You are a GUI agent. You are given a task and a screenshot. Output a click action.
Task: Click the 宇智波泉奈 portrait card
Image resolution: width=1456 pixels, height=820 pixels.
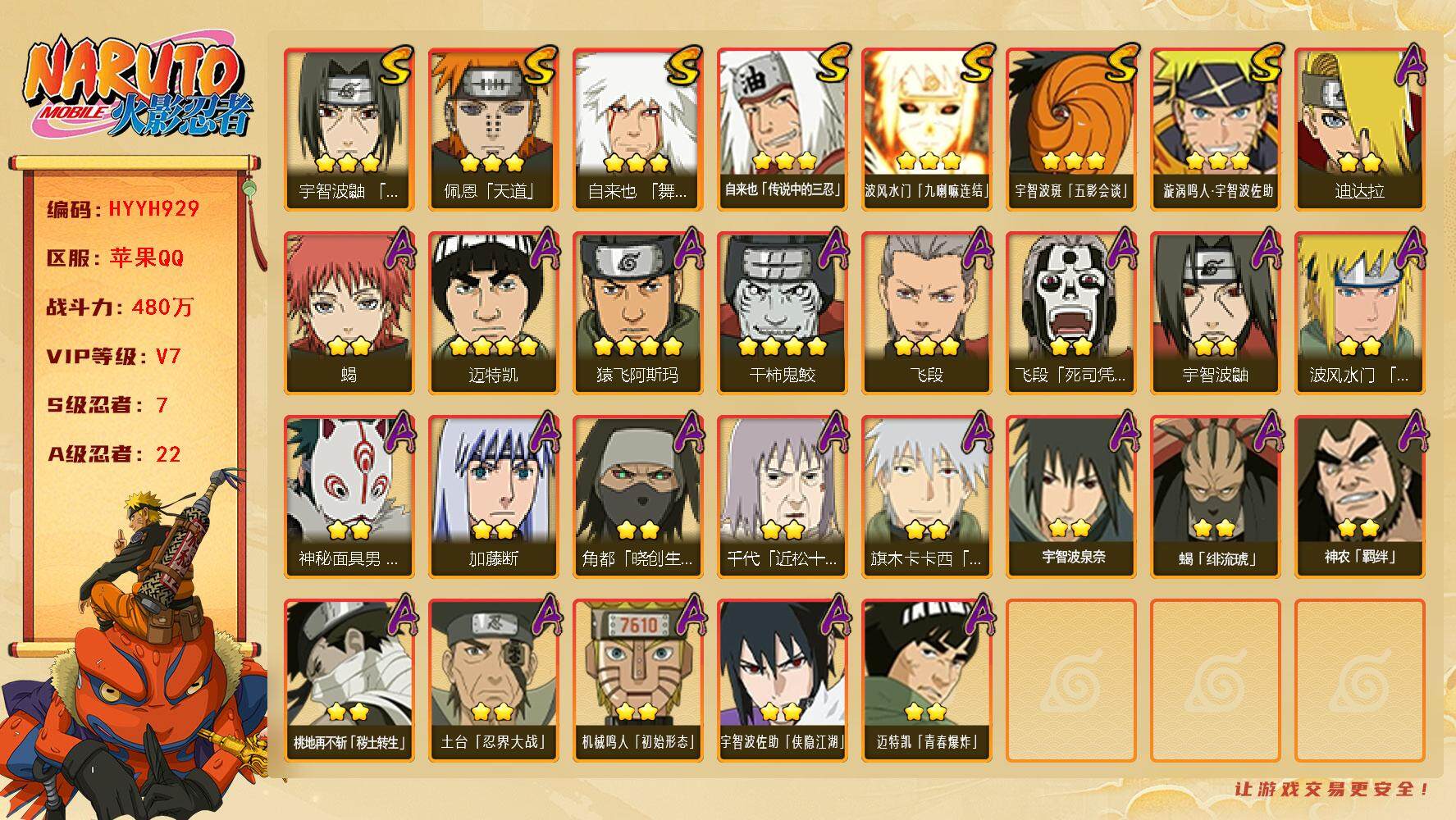[1070, 497]
